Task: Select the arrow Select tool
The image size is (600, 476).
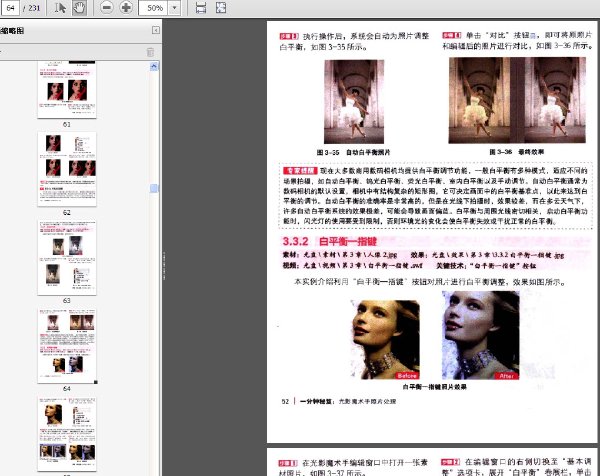Action: [60, 8]
